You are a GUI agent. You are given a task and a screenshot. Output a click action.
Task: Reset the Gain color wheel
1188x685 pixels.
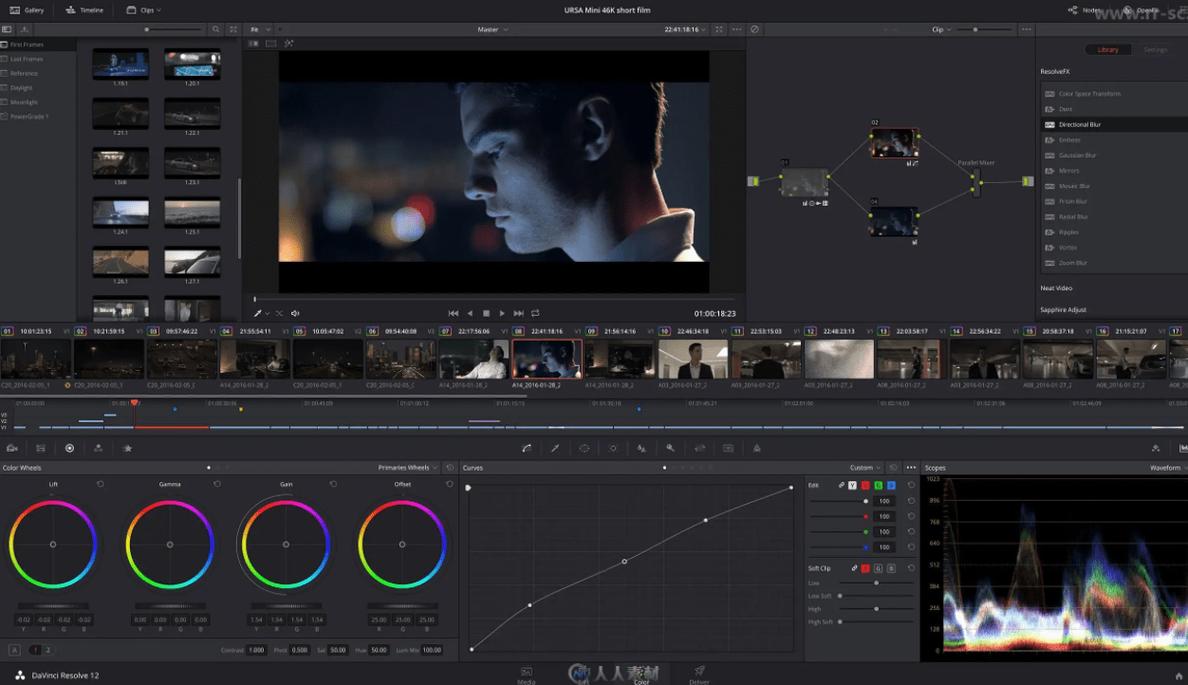[x=333, y=483]
